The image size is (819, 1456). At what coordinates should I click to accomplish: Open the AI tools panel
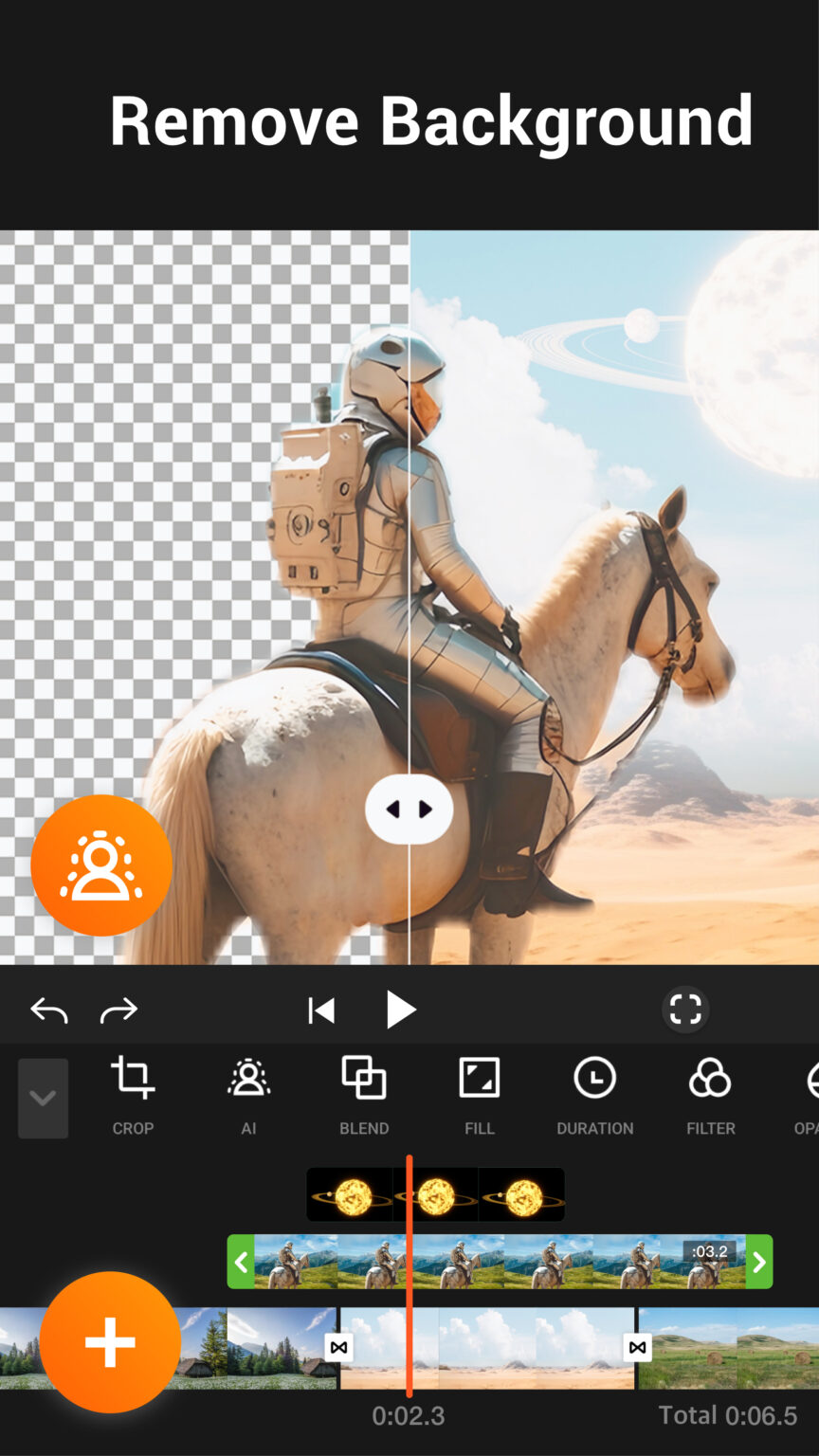pyautogui.click(x=248, y=1097)
